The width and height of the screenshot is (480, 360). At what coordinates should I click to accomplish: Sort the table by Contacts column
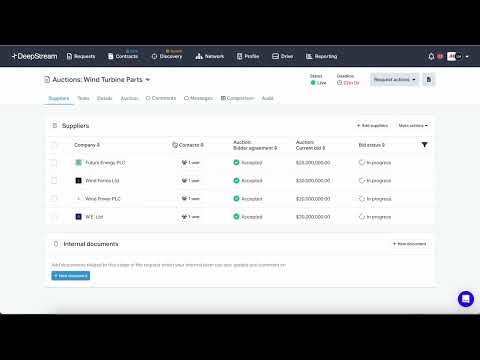[188, 145]
